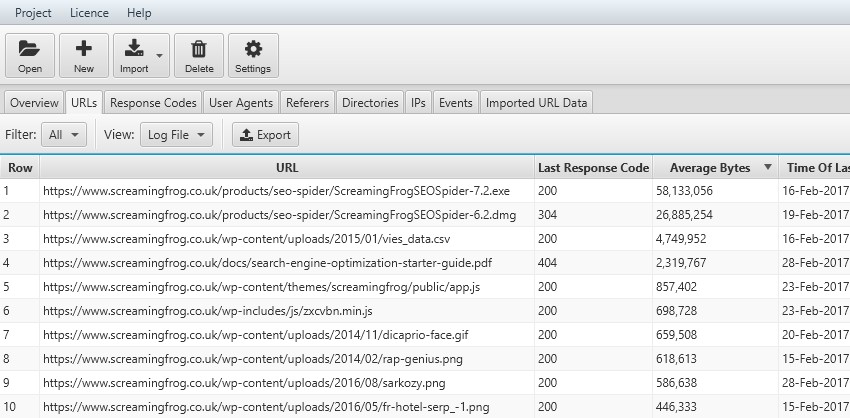
Task: Open the View dropdown showing Log File
Action: pos(175,135)
